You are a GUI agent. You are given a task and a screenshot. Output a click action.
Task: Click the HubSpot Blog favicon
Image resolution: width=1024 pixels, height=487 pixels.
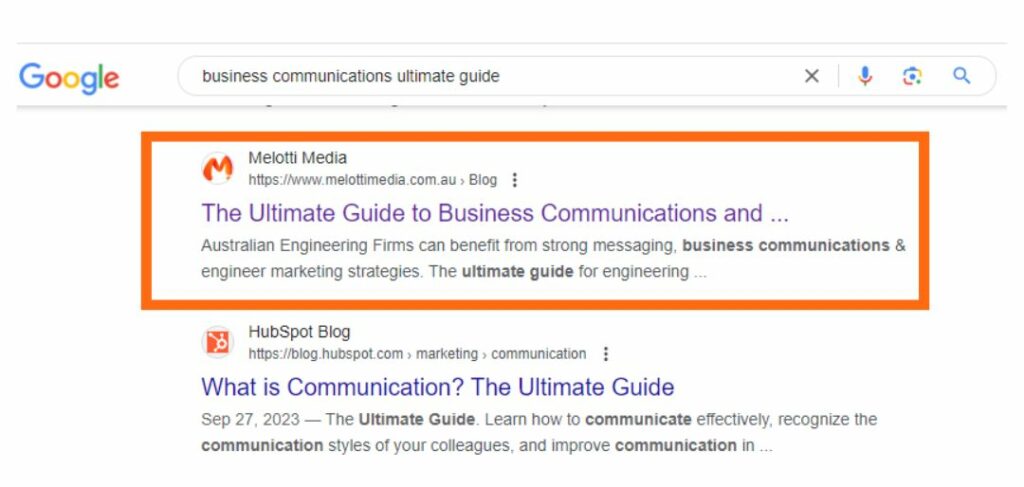coord(217,342)
